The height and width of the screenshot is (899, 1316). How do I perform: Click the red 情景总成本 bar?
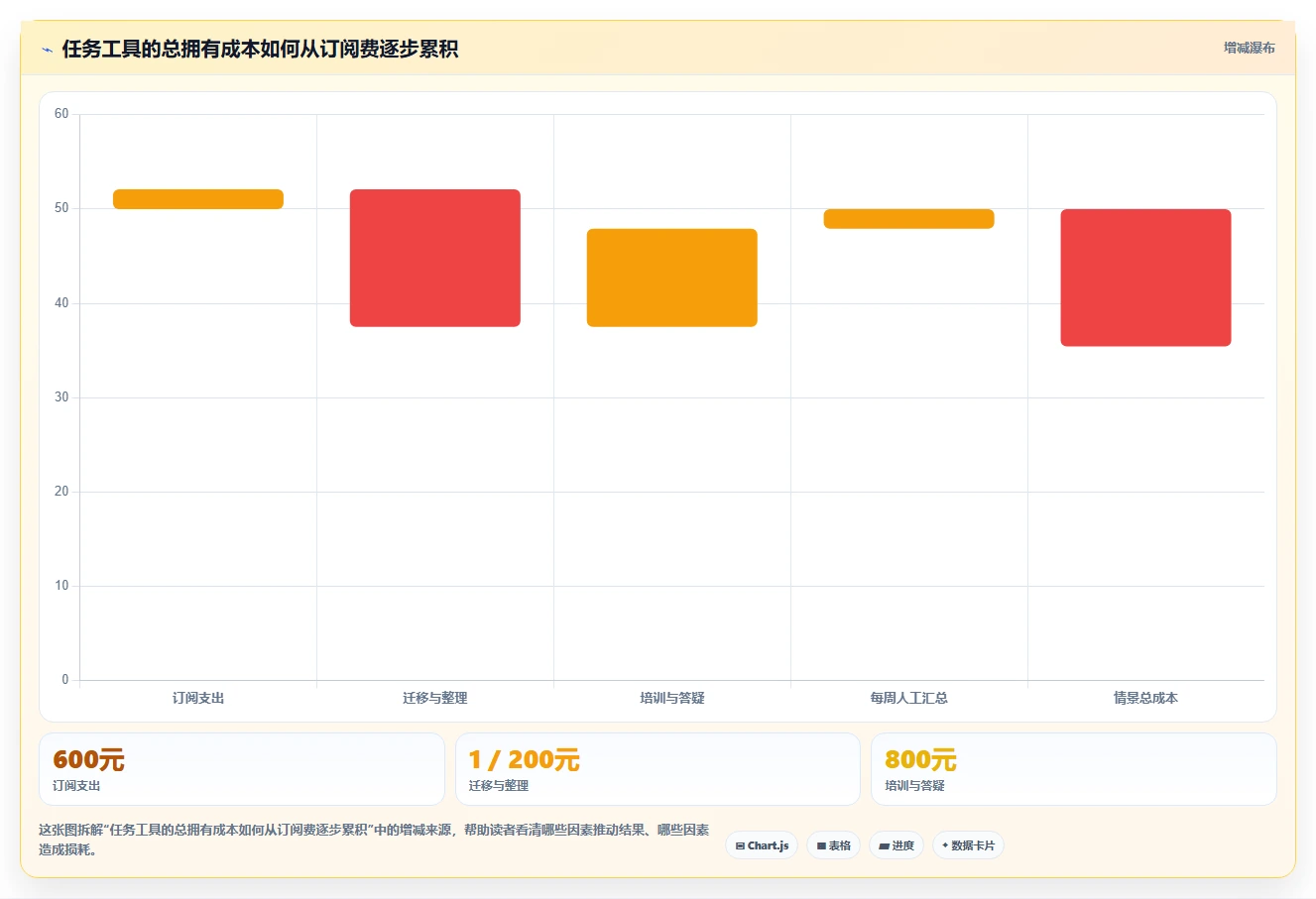(1146, 278)
